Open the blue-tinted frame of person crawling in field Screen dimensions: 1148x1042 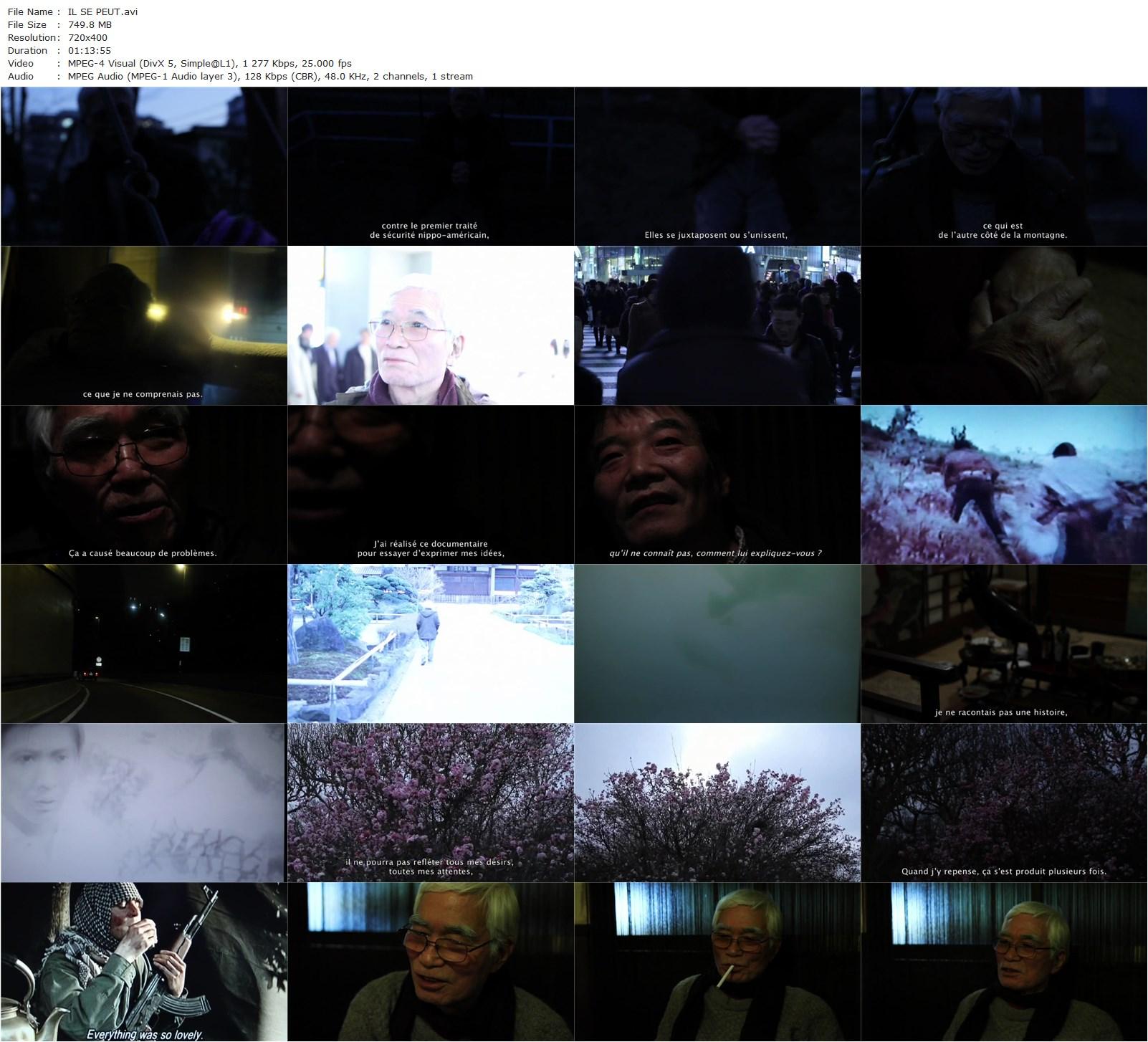1004,485
